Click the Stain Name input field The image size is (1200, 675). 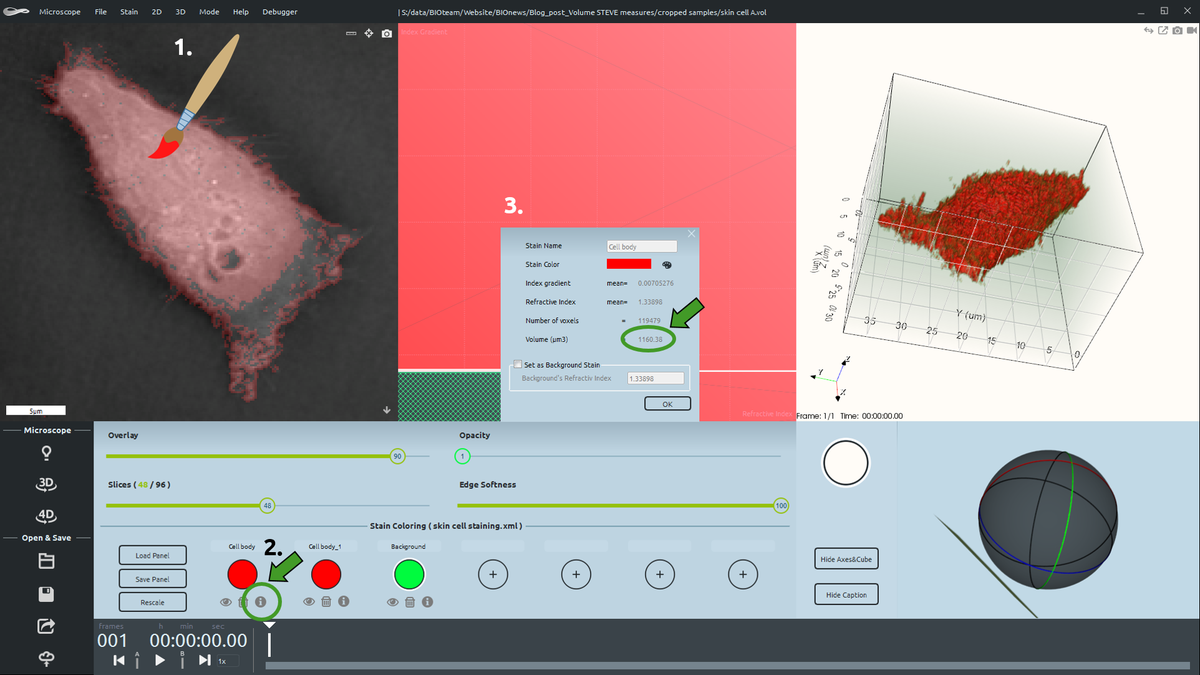pyautogui.click(x=642, y=246)
